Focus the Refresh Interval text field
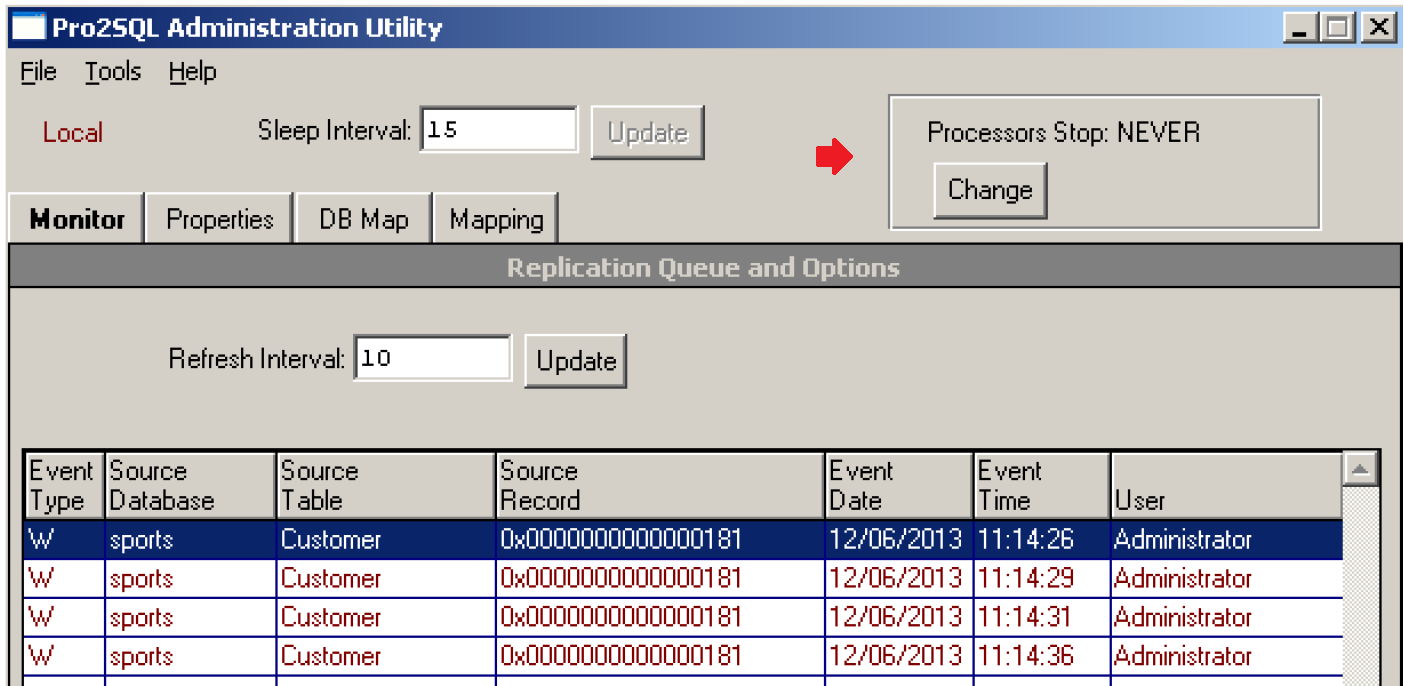Image resolution: width=1404 pixels, height=686 pixels. pyautogui.click(x=432, y=358)
